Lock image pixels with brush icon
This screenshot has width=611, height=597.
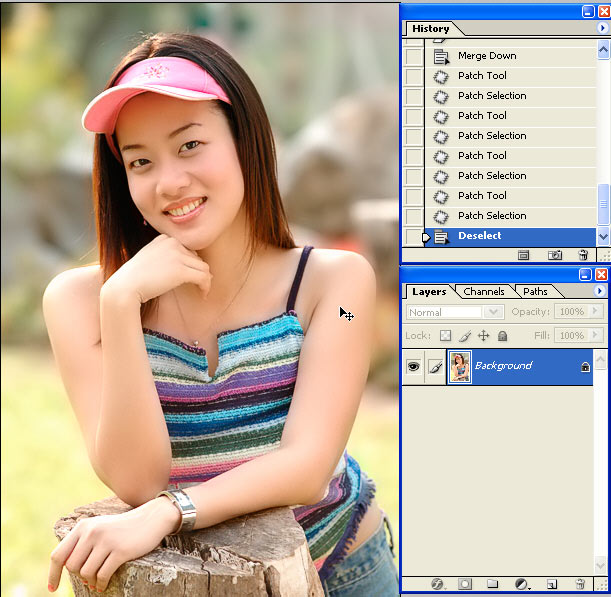click(x=464, y=336)
